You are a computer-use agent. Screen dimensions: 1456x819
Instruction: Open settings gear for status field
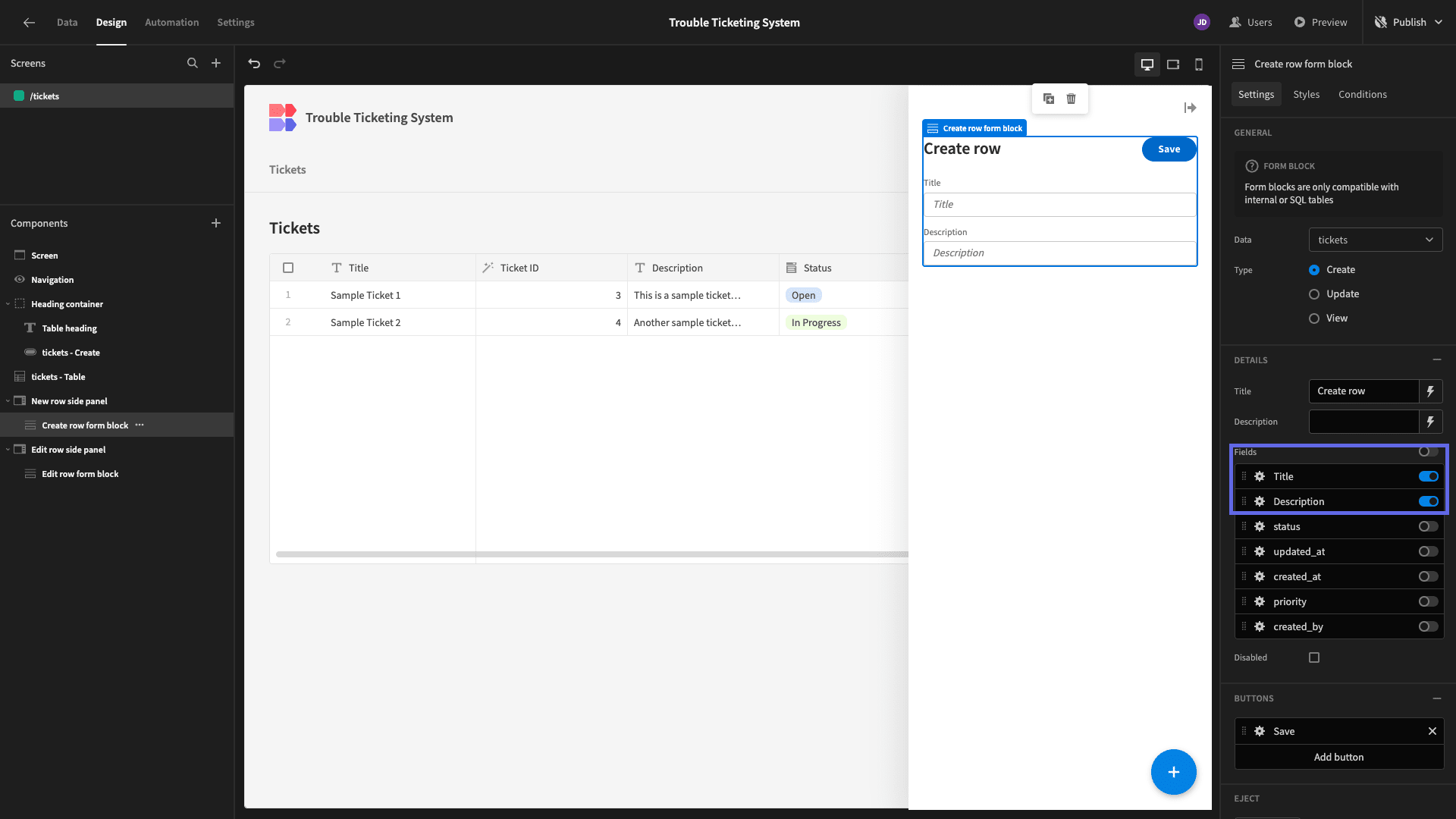tap(1260, 526)
